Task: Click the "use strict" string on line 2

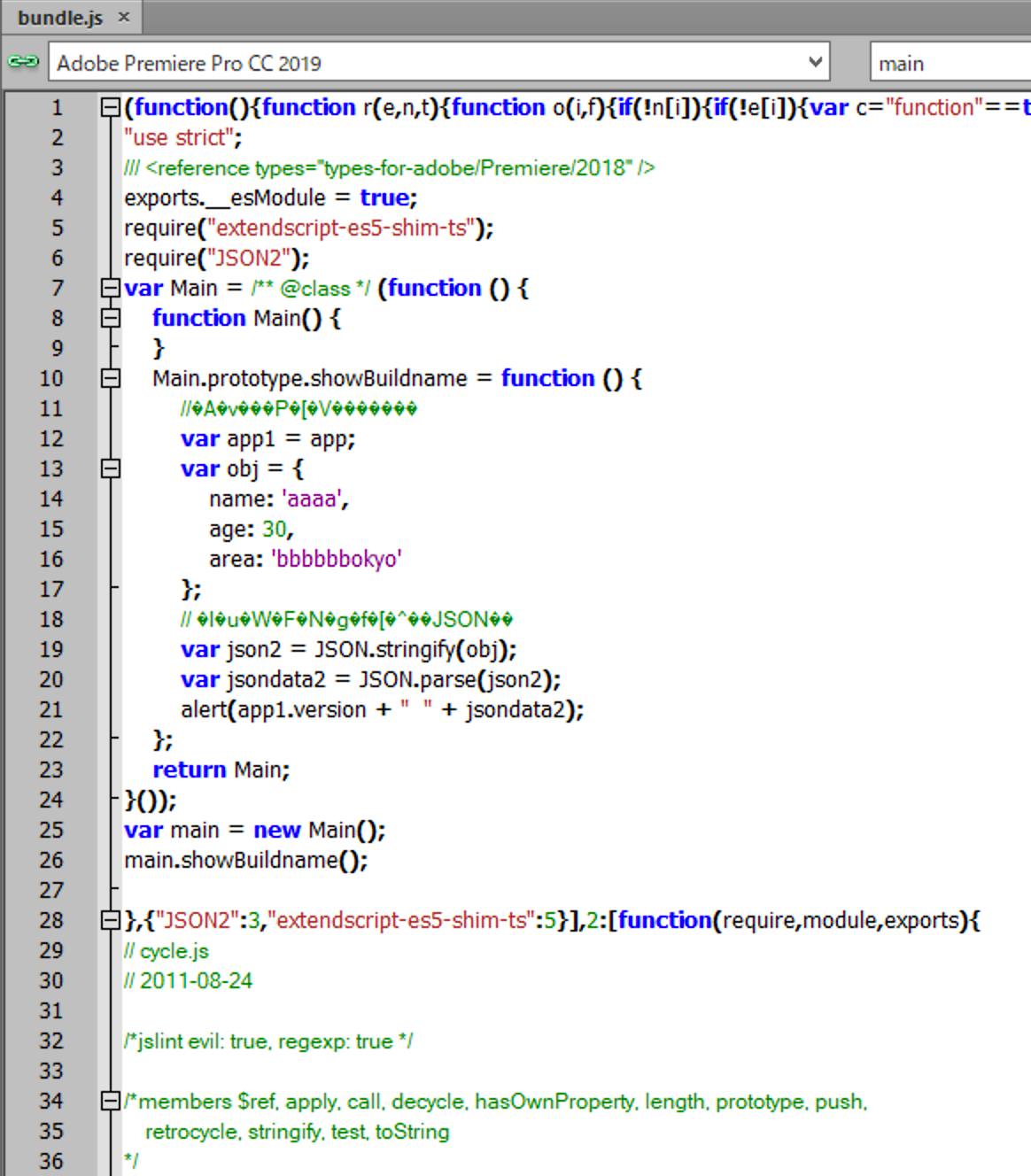Action: [178, 138]
